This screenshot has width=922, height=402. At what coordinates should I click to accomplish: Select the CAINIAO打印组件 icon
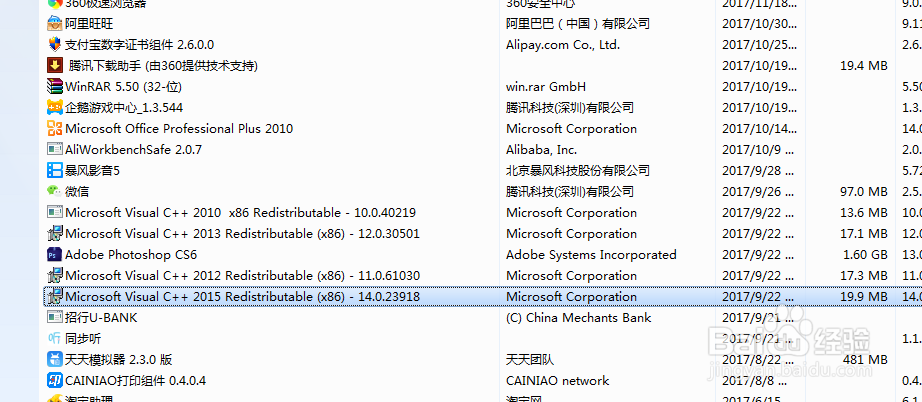(x=55, y=380)
